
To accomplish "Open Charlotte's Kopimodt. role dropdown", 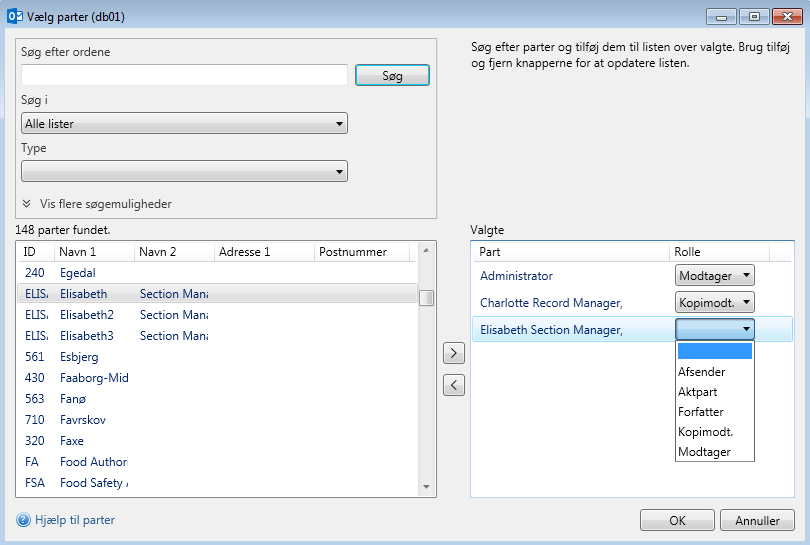I will (x=714, y=302).
